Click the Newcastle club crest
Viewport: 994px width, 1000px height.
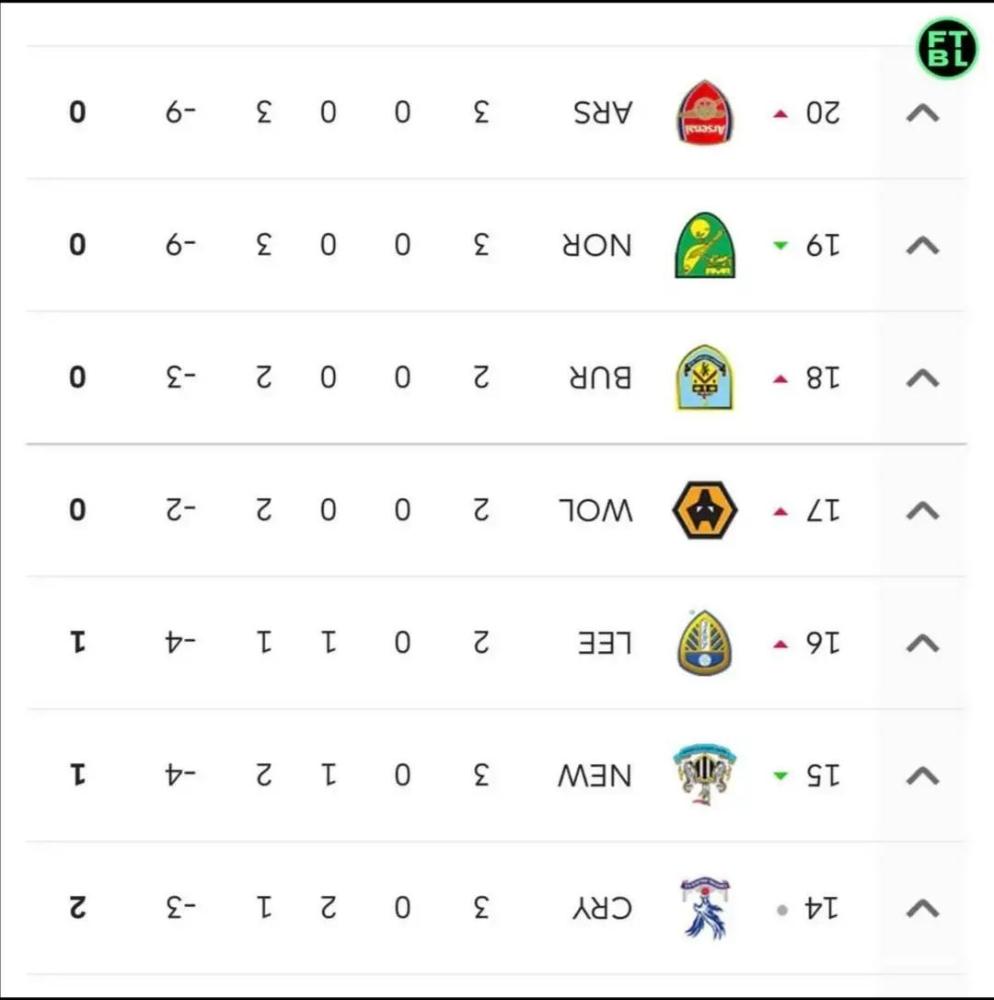705,775
